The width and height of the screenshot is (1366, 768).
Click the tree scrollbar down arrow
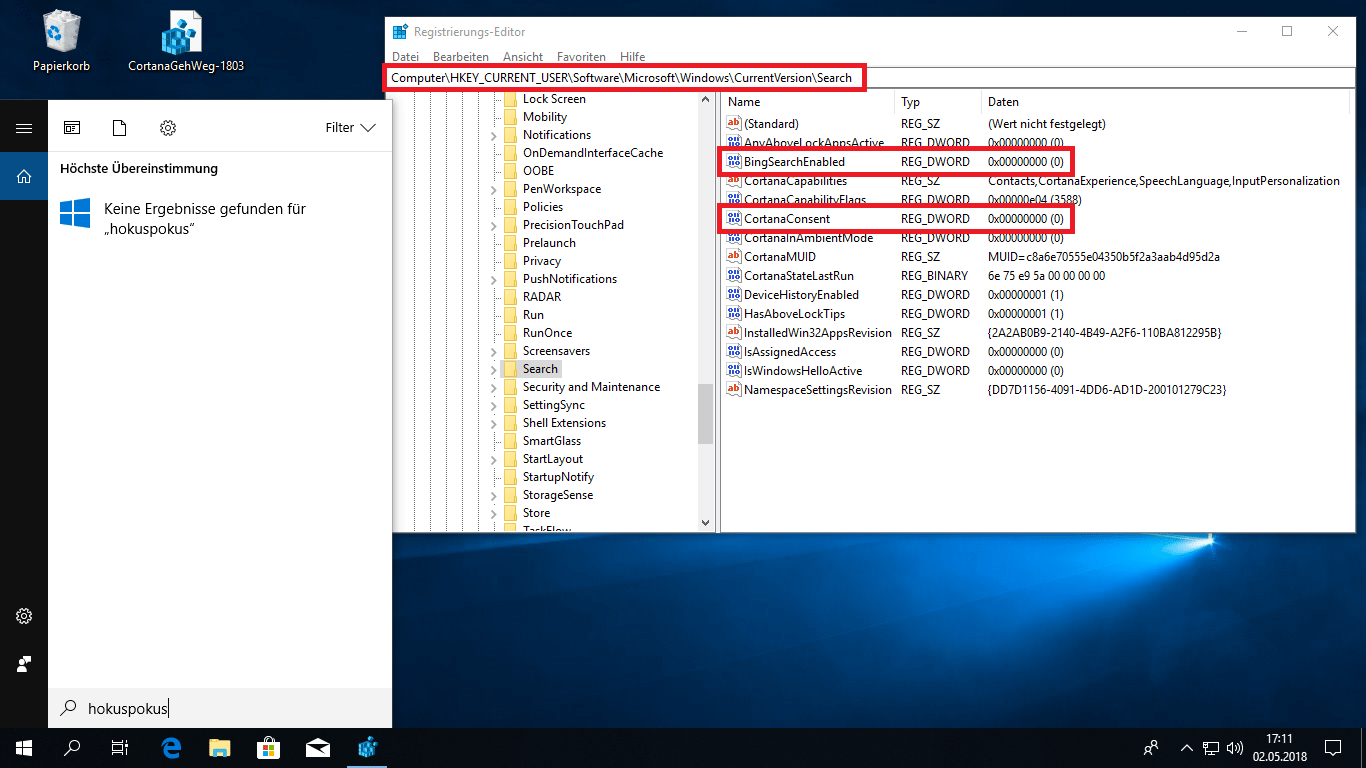(x=706, y=523)
